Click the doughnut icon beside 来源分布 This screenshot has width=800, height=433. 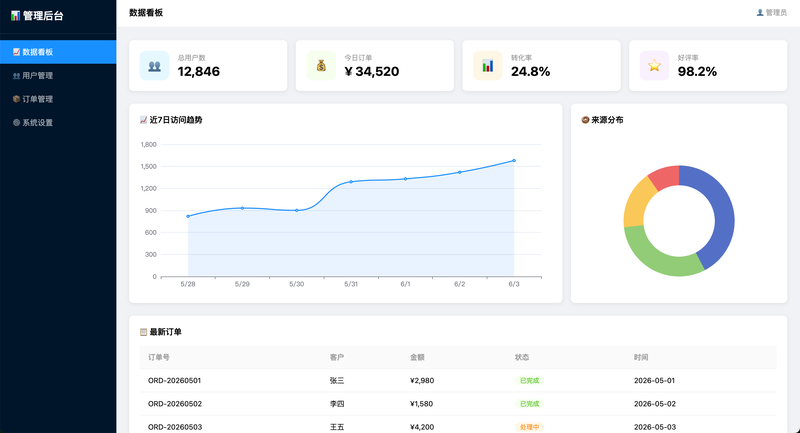[x=585, y=120]
